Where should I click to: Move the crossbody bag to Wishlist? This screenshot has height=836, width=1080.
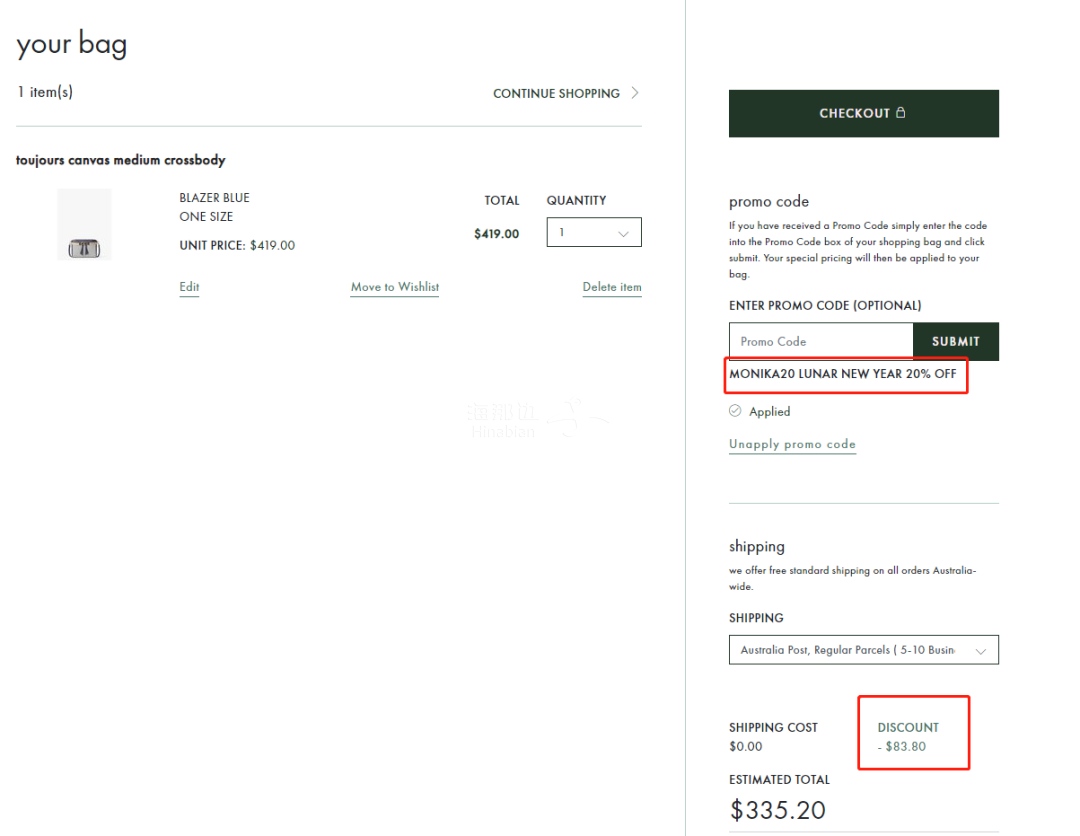coord(394,287)
